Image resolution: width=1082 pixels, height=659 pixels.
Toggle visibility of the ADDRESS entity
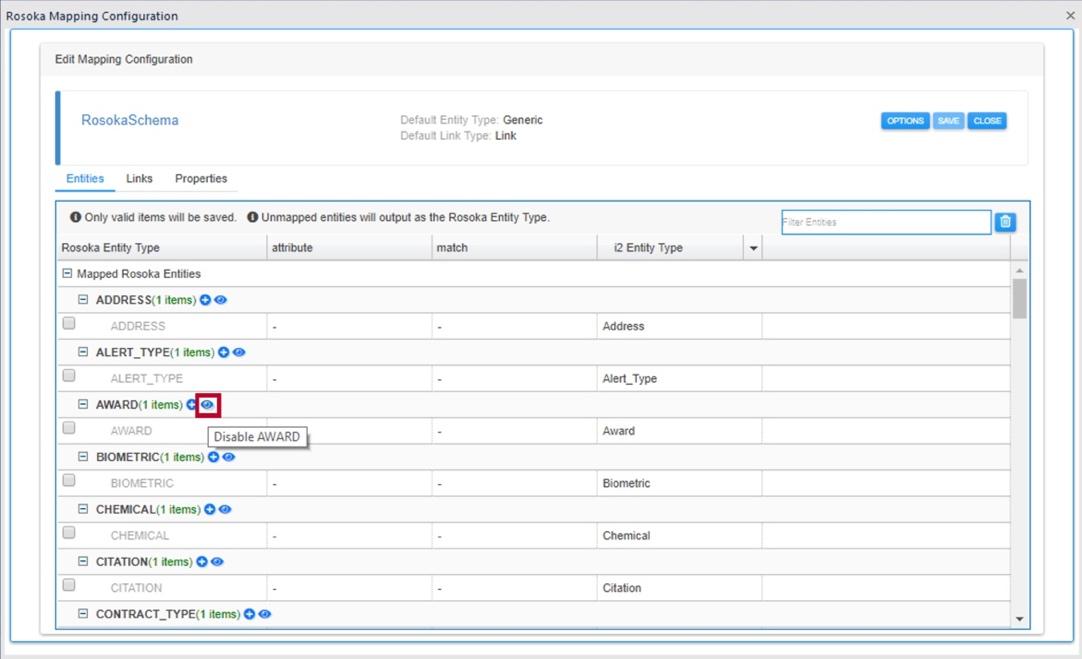coord(219,299)
